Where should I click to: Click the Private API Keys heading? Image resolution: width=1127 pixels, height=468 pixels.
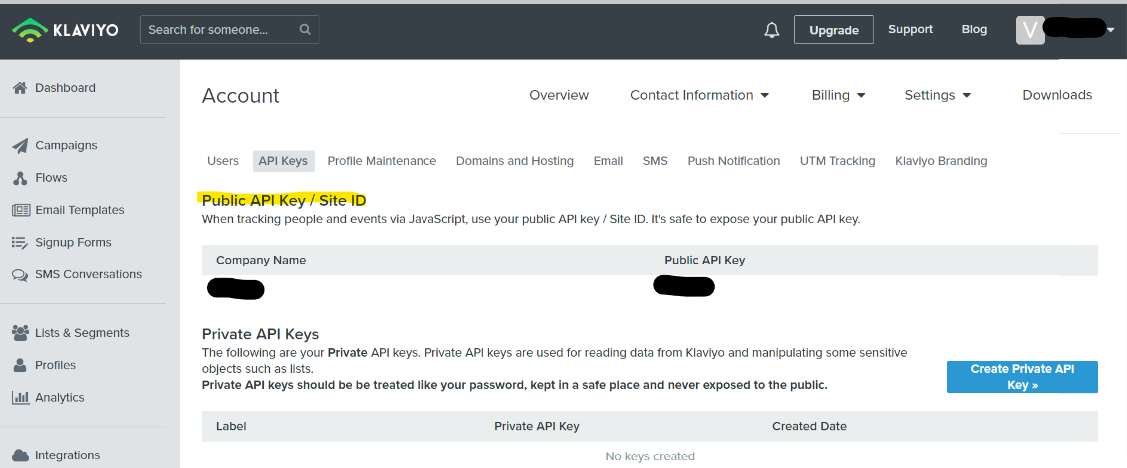[260, 334]
